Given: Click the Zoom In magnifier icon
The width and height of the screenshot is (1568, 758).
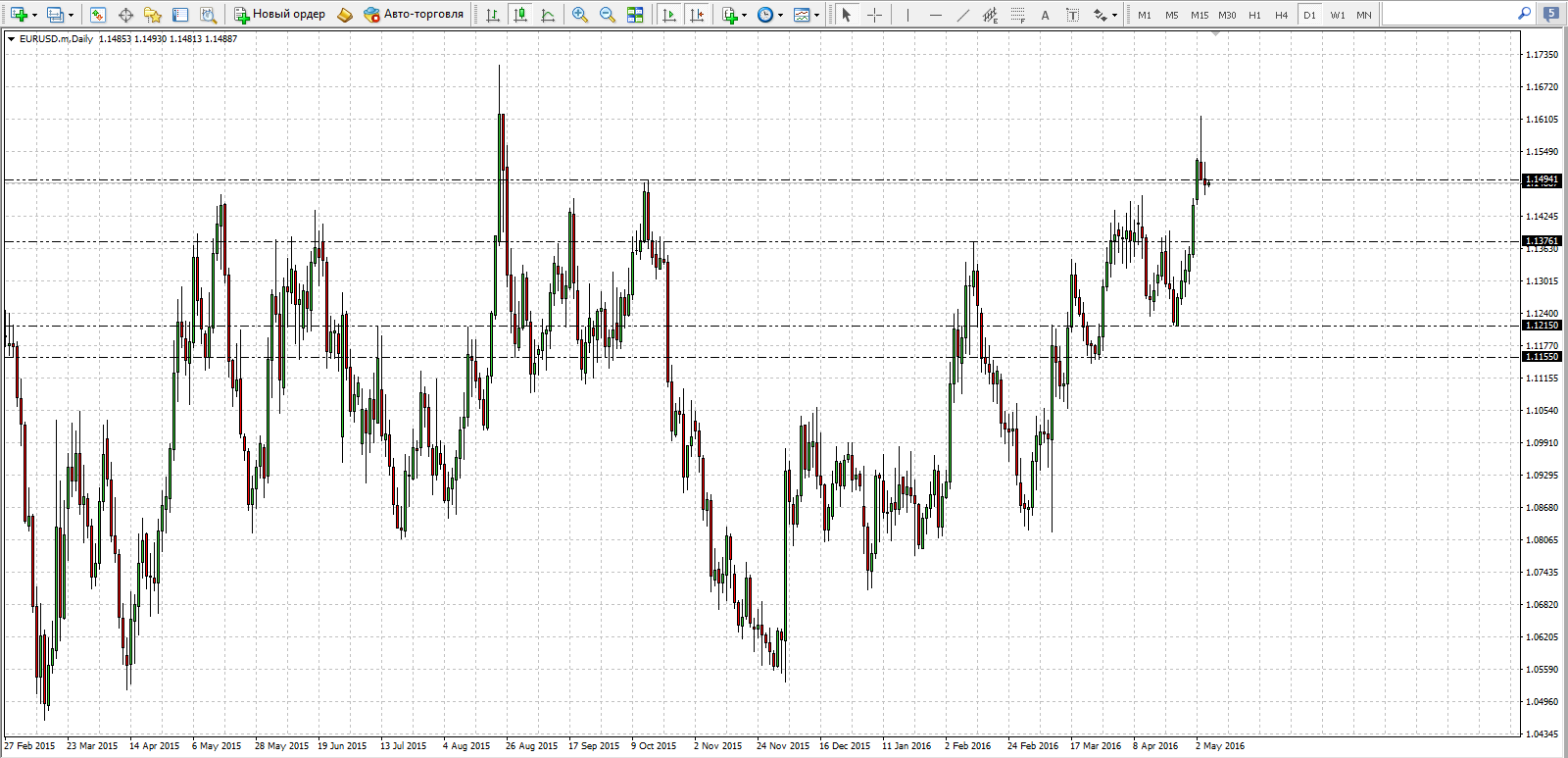Looking at the screenshot, I should 580,15.
